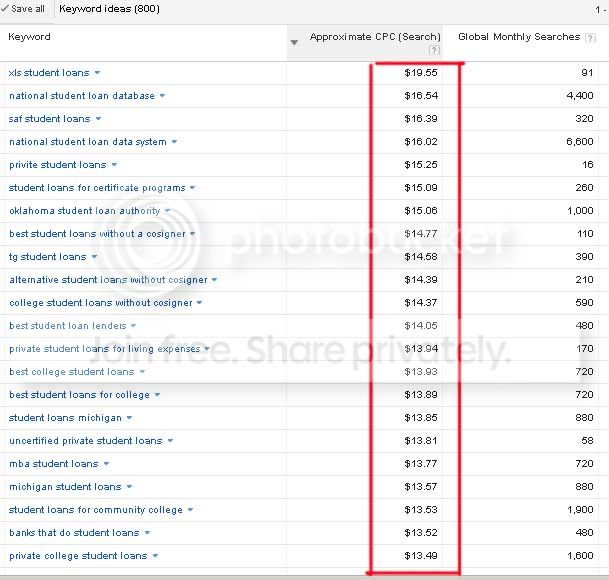Open dropdown for banks that do student loans
Image resolution: width=609 pixels, height=580 pixels.
coord(147,533)
